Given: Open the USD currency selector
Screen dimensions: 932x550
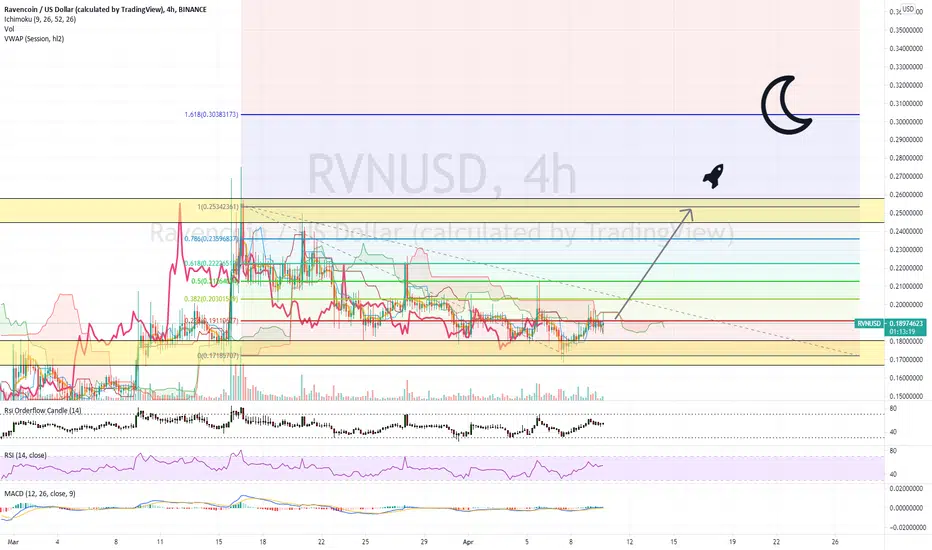Looking at the screenshot, I should (x=908, y=9).
